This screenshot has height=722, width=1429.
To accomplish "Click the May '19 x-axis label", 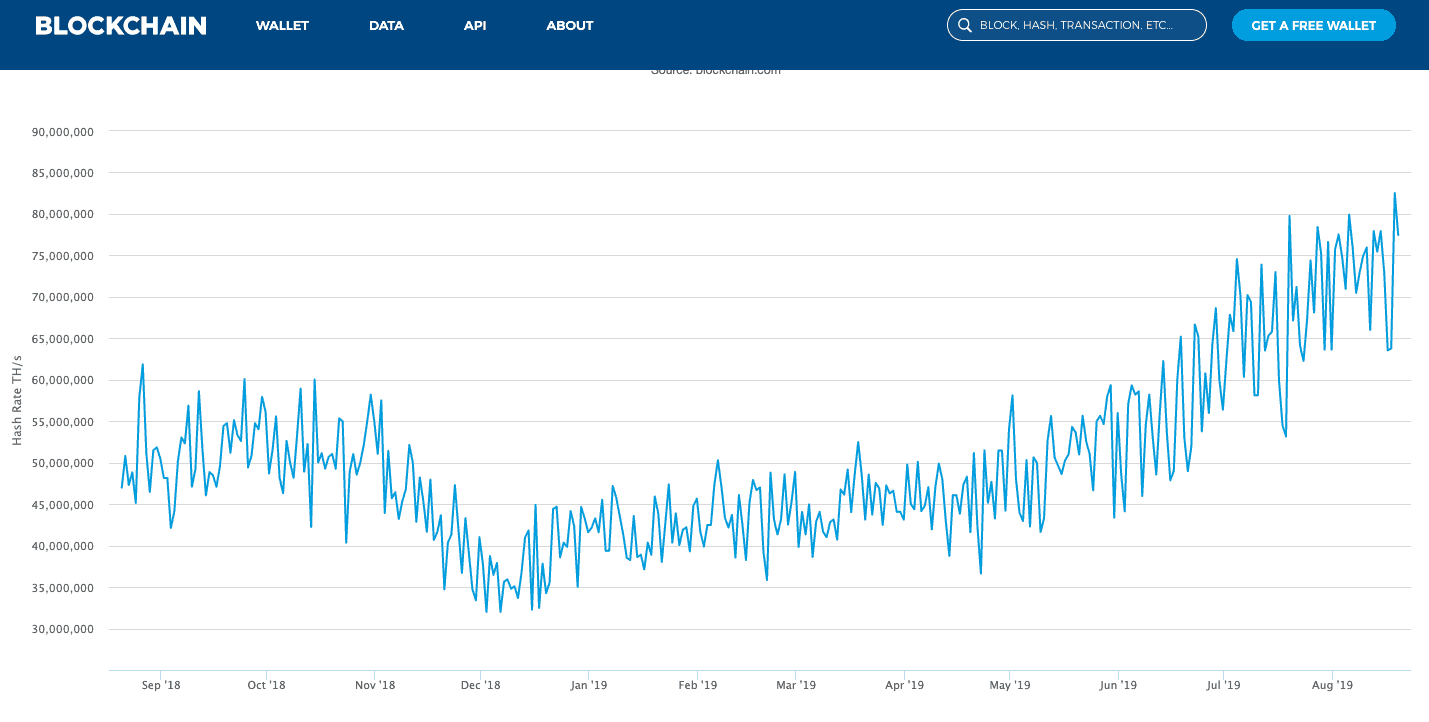I will tap(1010, 686).
